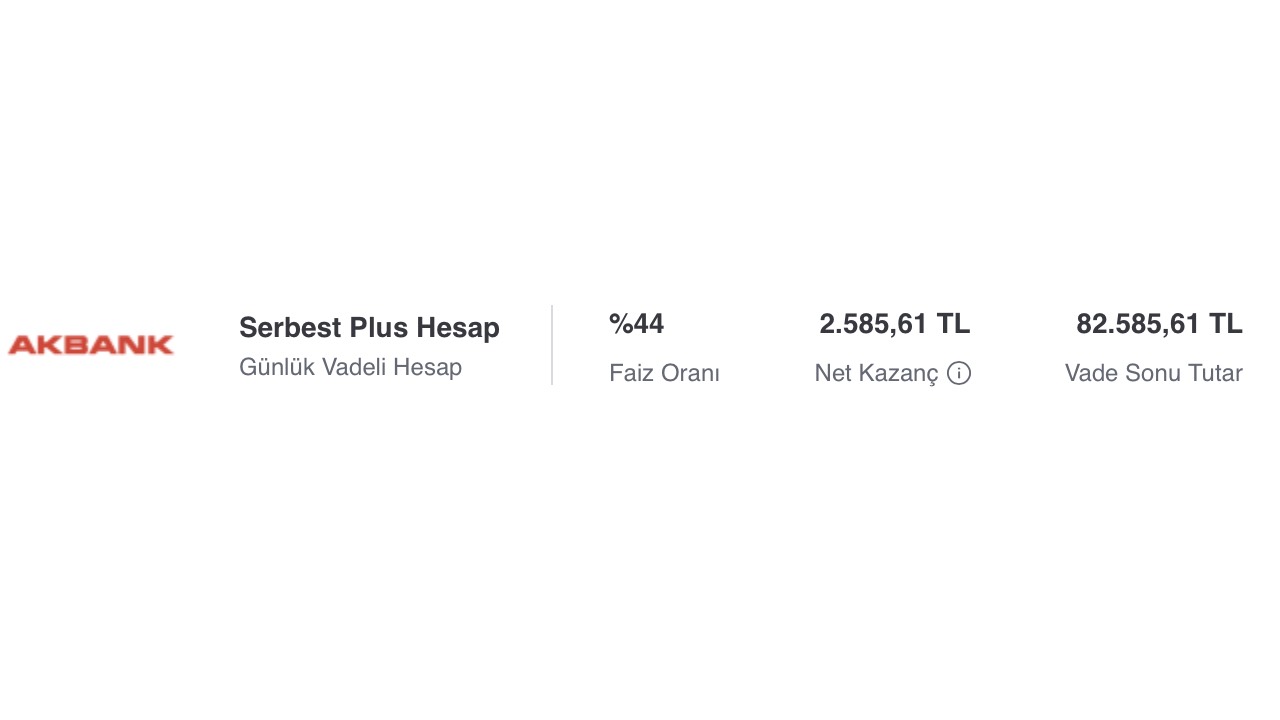This screenshot has width=1280, height=720.
Task: Click the Faiz Oranı label
Action: point(664,374)
